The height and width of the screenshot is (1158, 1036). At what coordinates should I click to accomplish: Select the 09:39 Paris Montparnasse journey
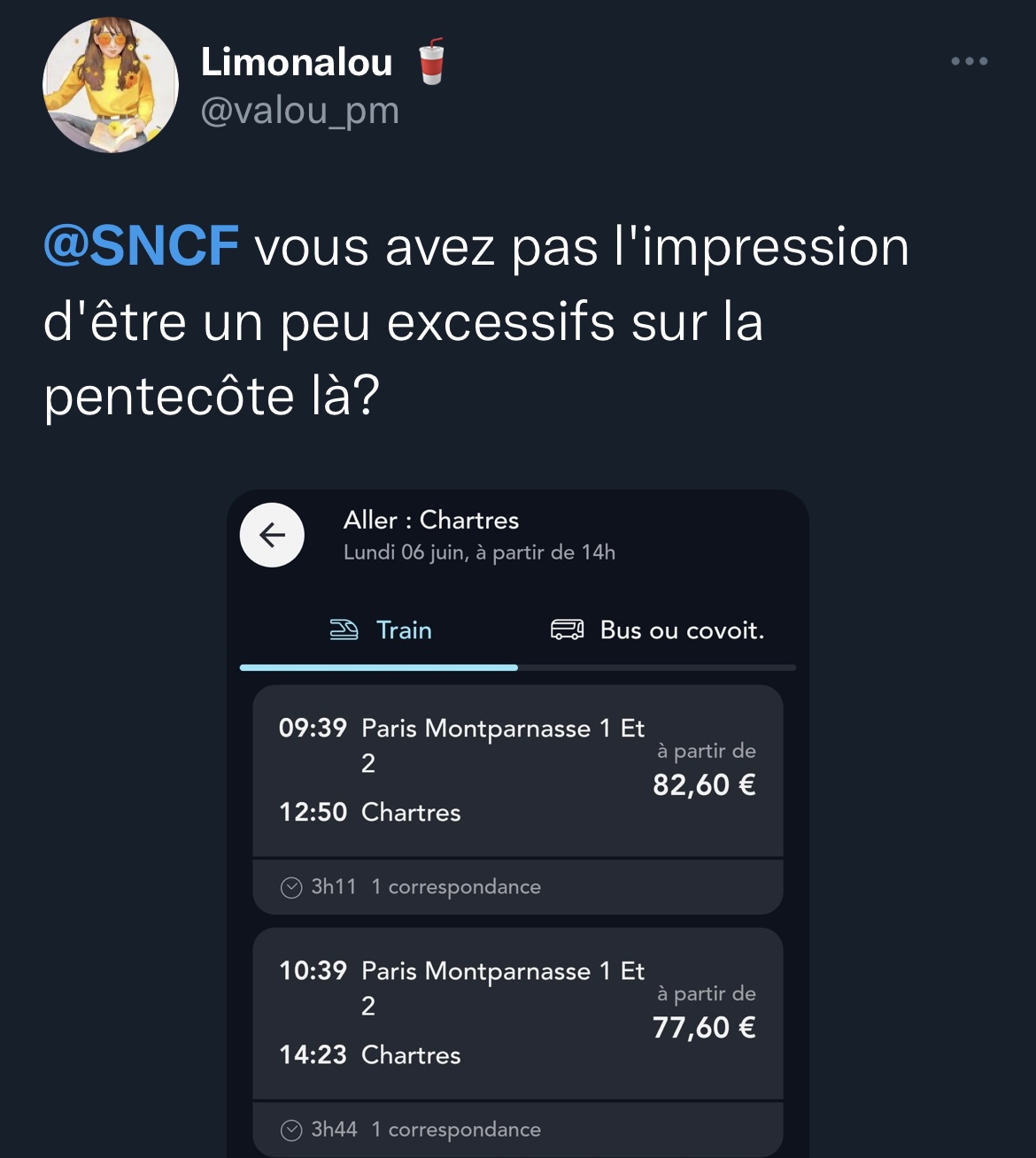click(460, 768)
